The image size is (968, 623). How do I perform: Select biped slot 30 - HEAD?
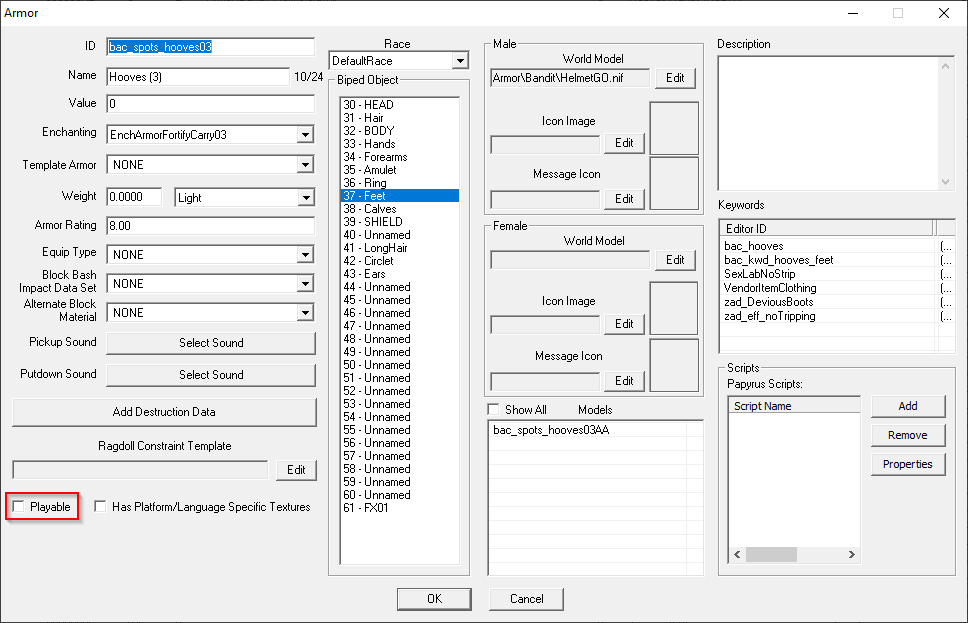pos(400,105)
